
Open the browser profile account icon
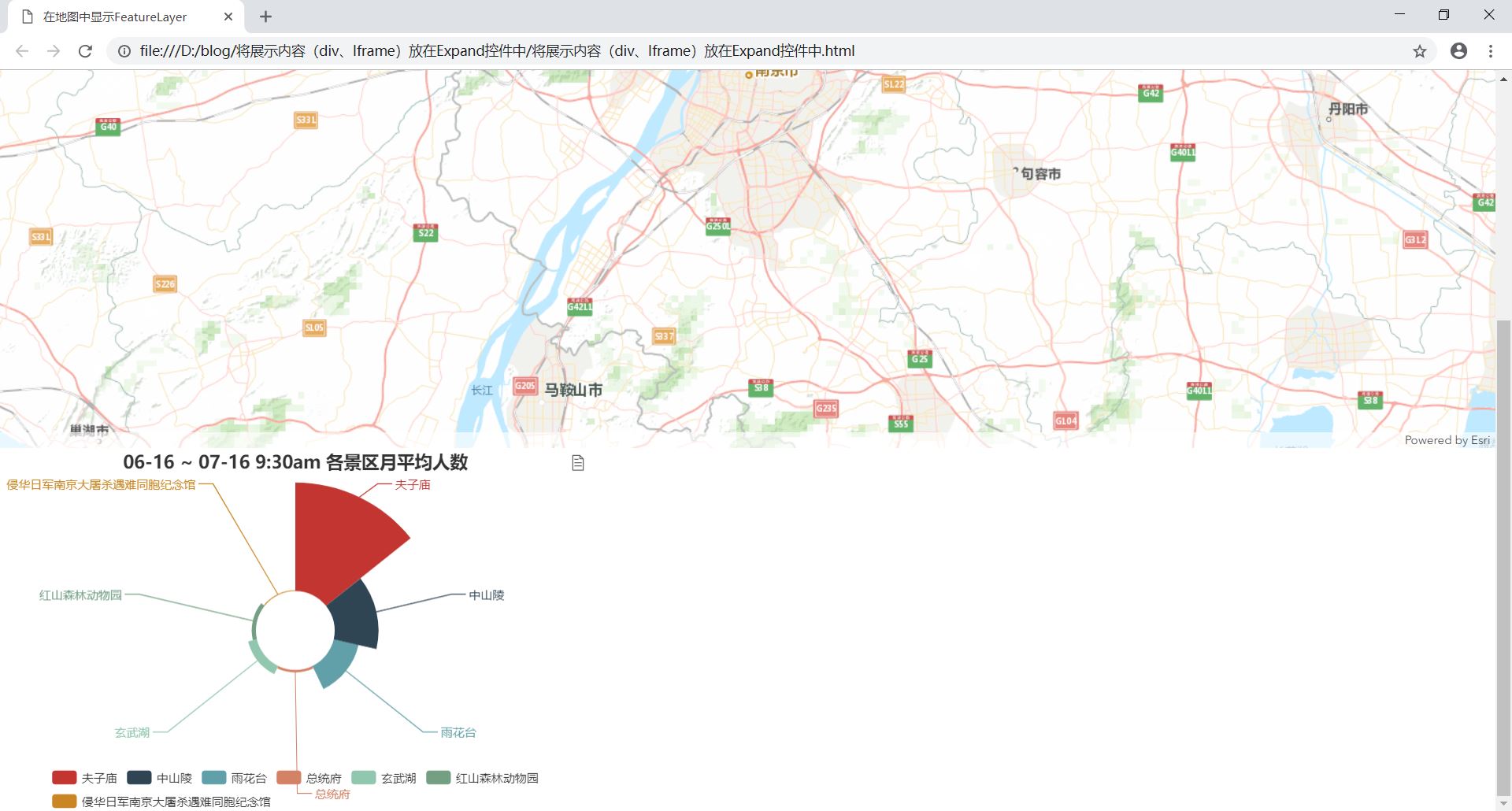coord(1458,51)
